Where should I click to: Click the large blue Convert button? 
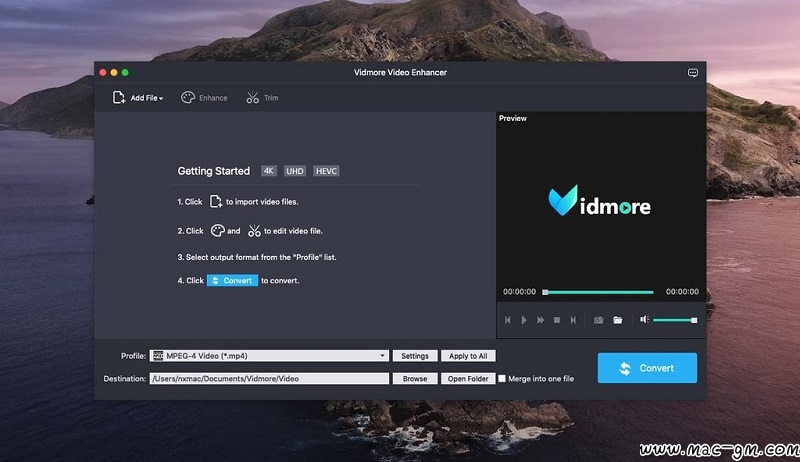tap(647, 368)
